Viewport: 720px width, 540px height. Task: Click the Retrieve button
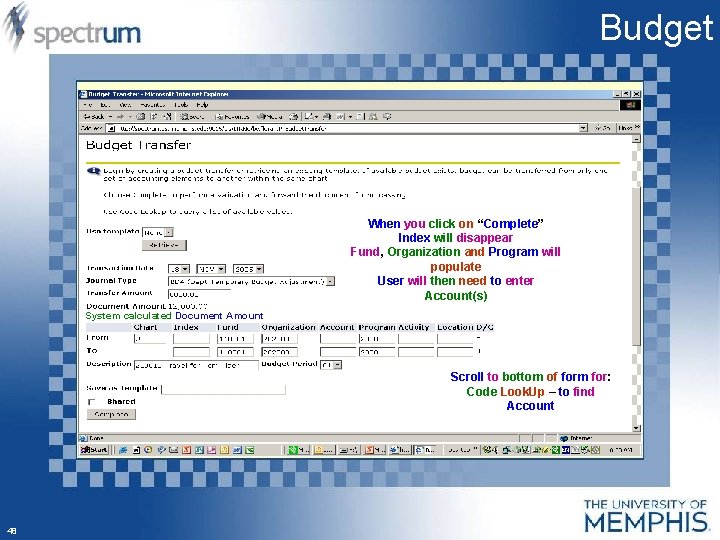[x=164, y=245]
